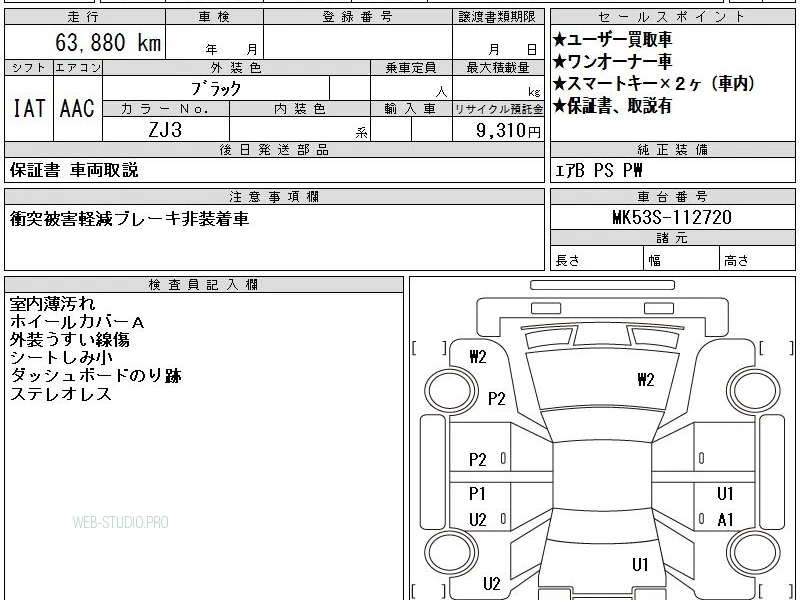Click the 外装色 header cell
This screenshot has width=800, height=600.
[x=236, y=68]
